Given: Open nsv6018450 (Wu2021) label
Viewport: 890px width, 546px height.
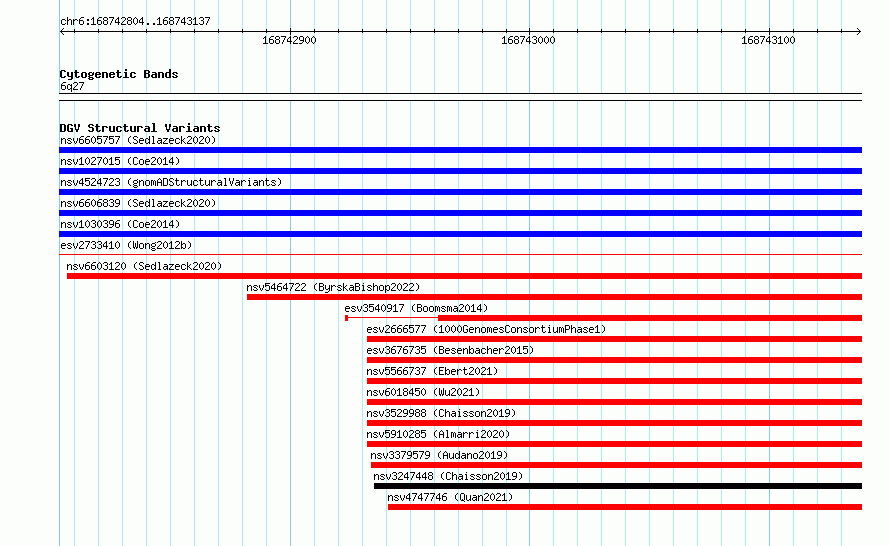Looking at the screenshot, I should (423, 392).
